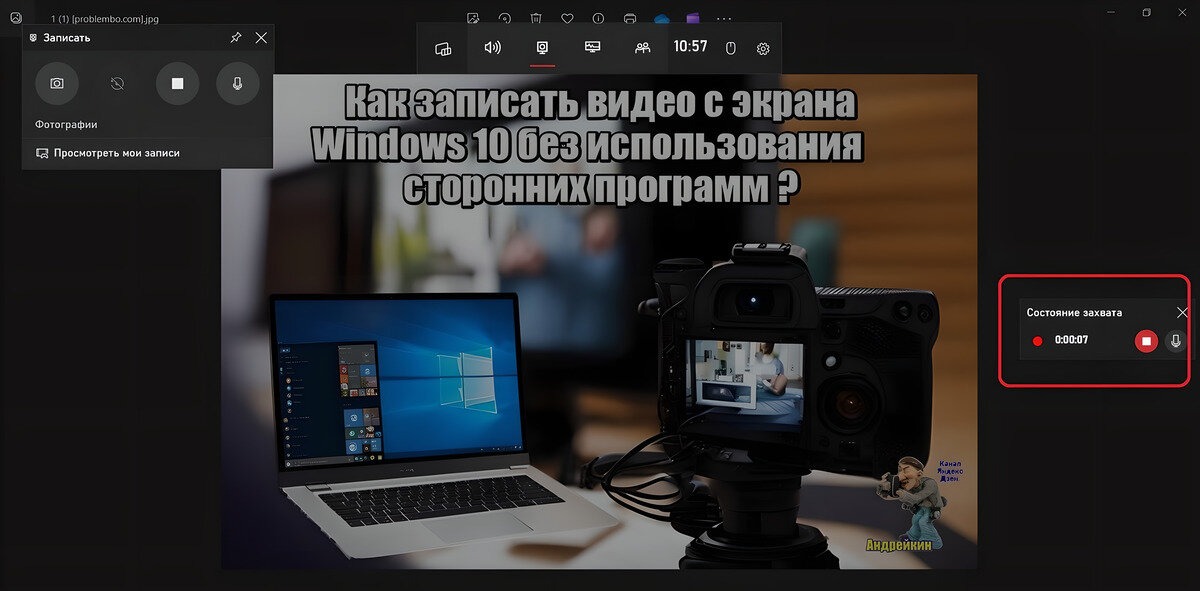Viewport: 1200px width, 591px height.
Task: Open Просмотреть мои записи
Action: pos(108,153)
